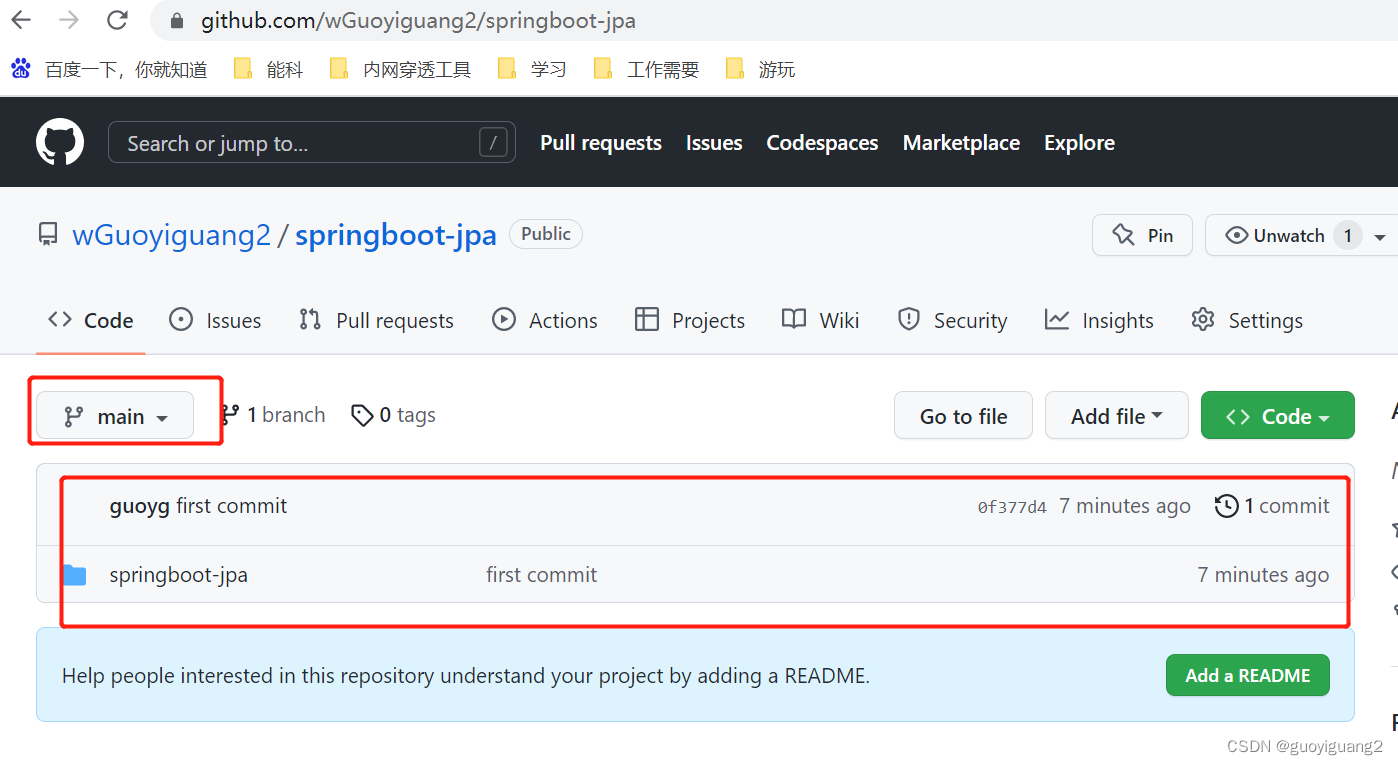Open the springboot-jpa folder name in file list

178,575
